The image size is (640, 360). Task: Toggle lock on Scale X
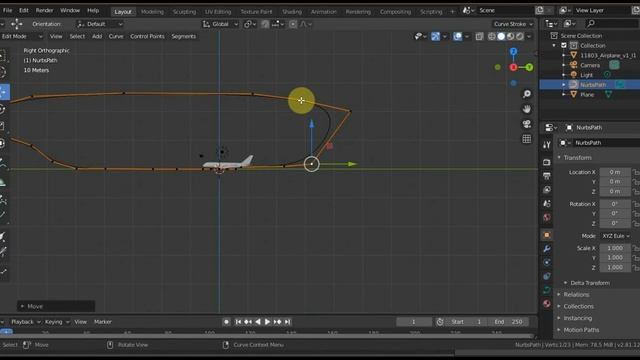tap(636, 248)
